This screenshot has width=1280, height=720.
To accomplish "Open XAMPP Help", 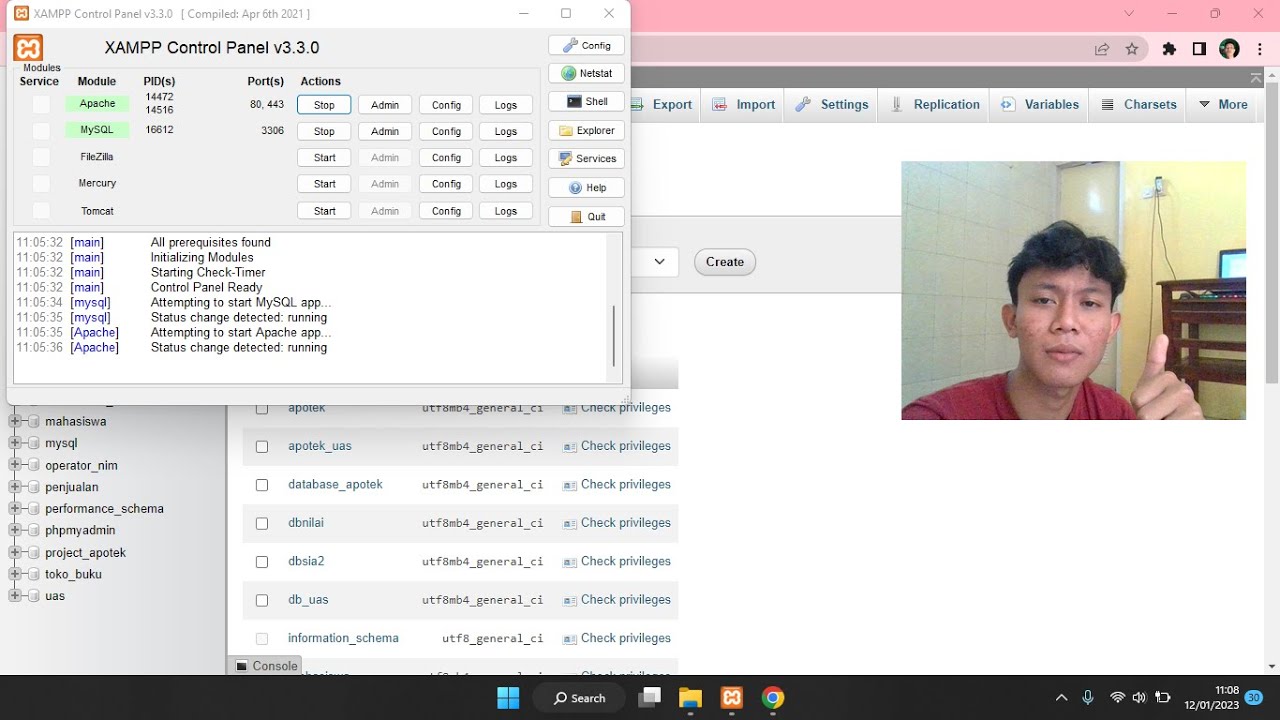I will (x=587, y=187).
